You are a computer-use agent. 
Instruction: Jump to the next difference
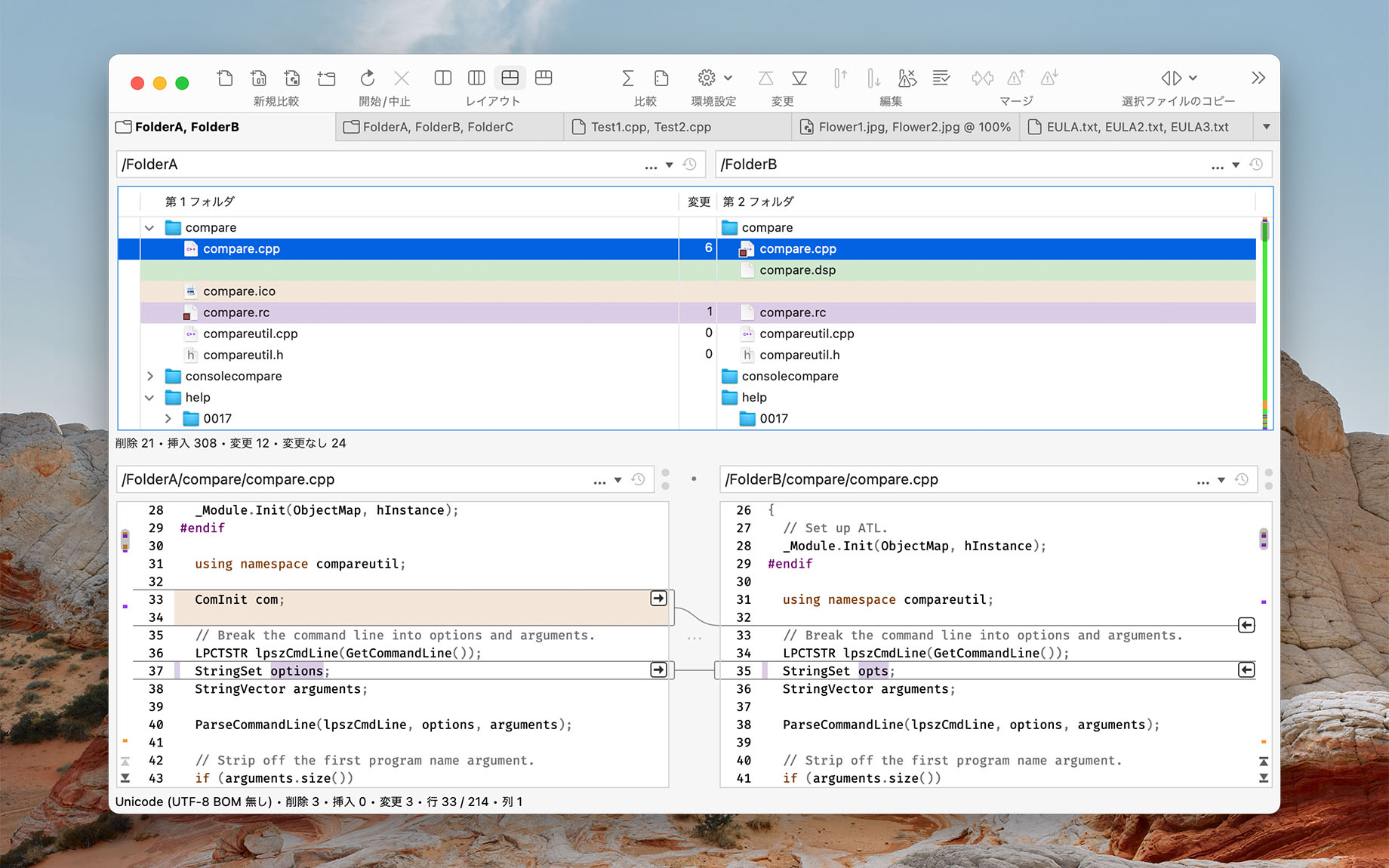pos(873,78)
